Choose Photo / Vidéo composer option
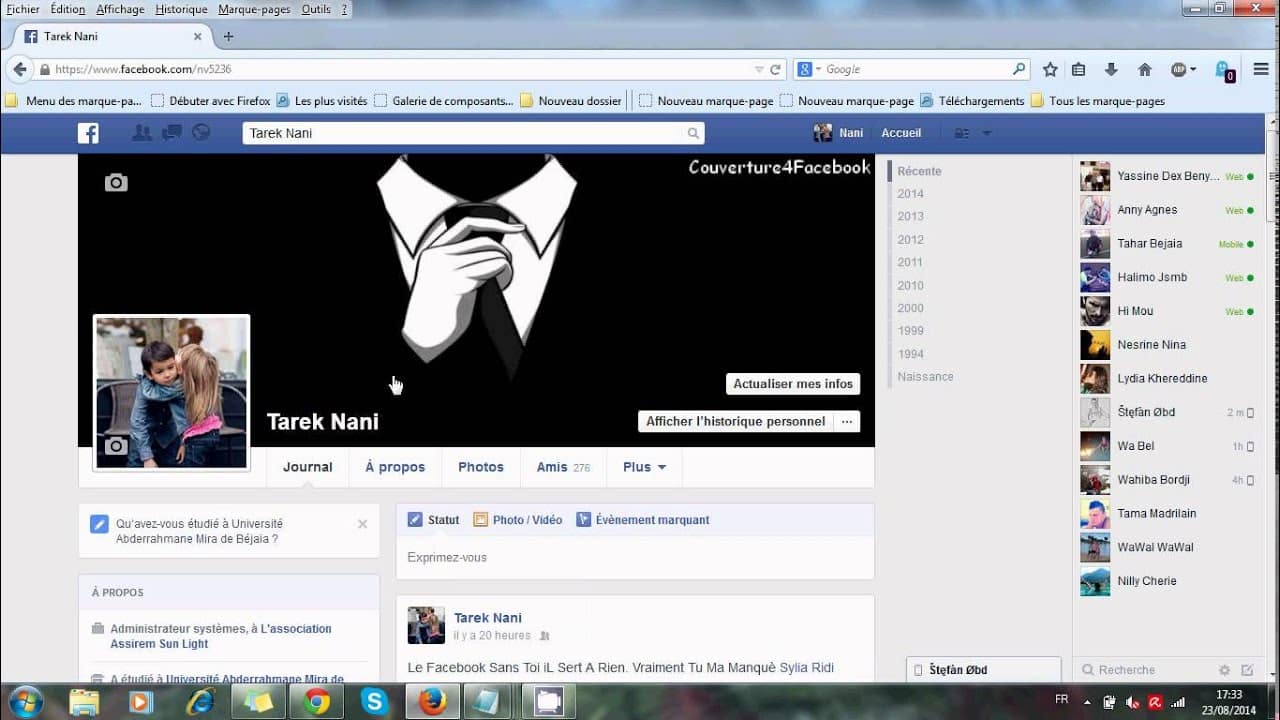Screen dimensions: 1280x720 (x=517, y=520)
